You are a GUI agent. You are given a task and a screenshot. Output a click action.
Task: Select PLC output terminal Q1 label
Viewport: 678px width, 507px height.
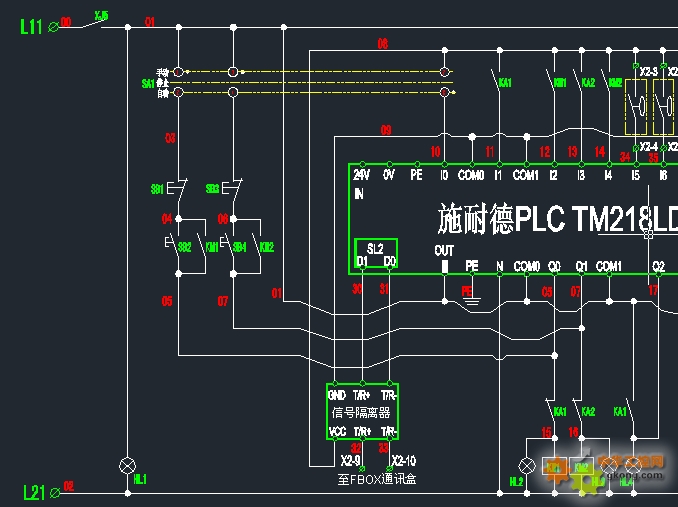[x=581, y=266]
